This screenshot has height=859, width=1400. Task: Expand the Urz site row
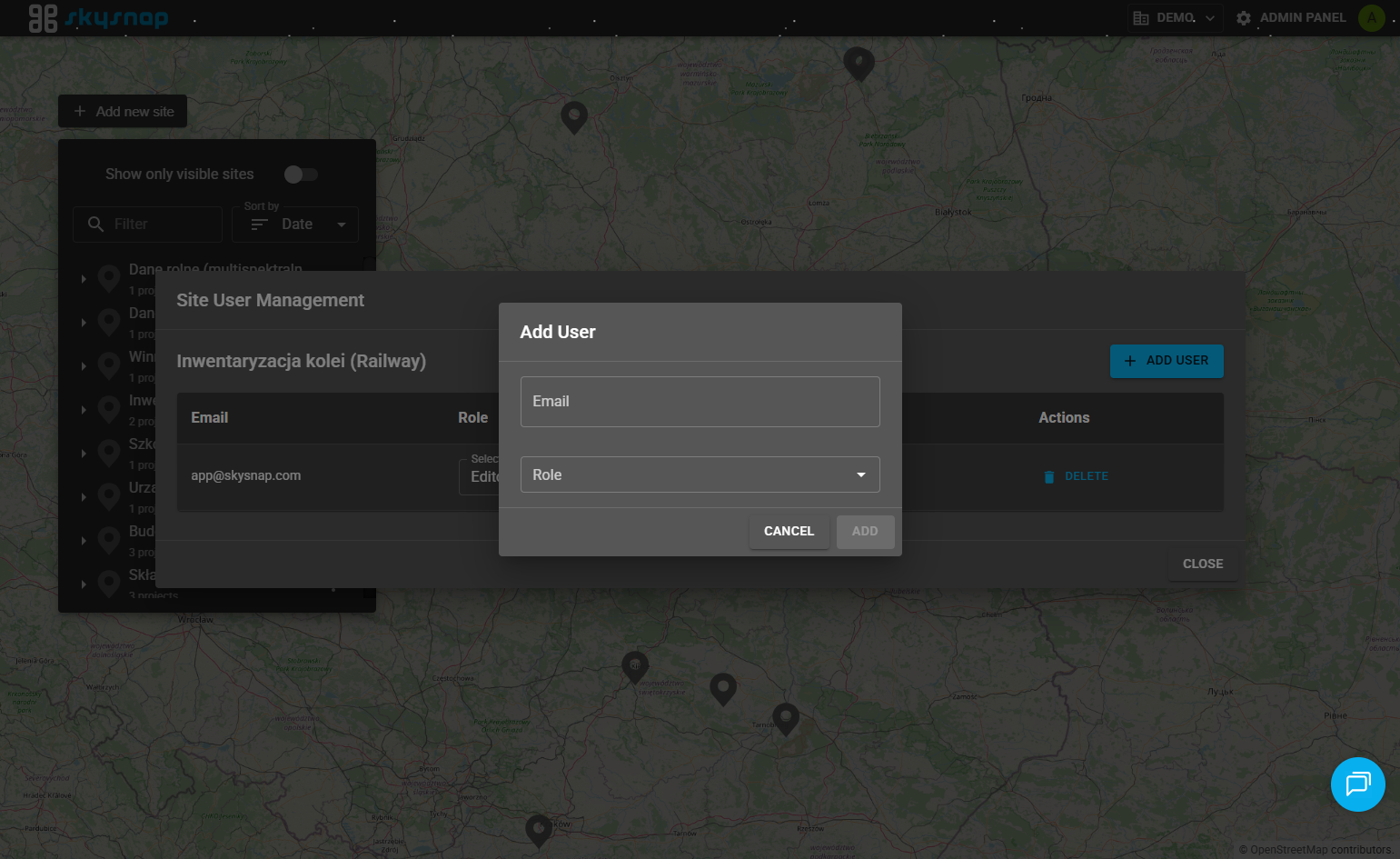pos(84,497)
